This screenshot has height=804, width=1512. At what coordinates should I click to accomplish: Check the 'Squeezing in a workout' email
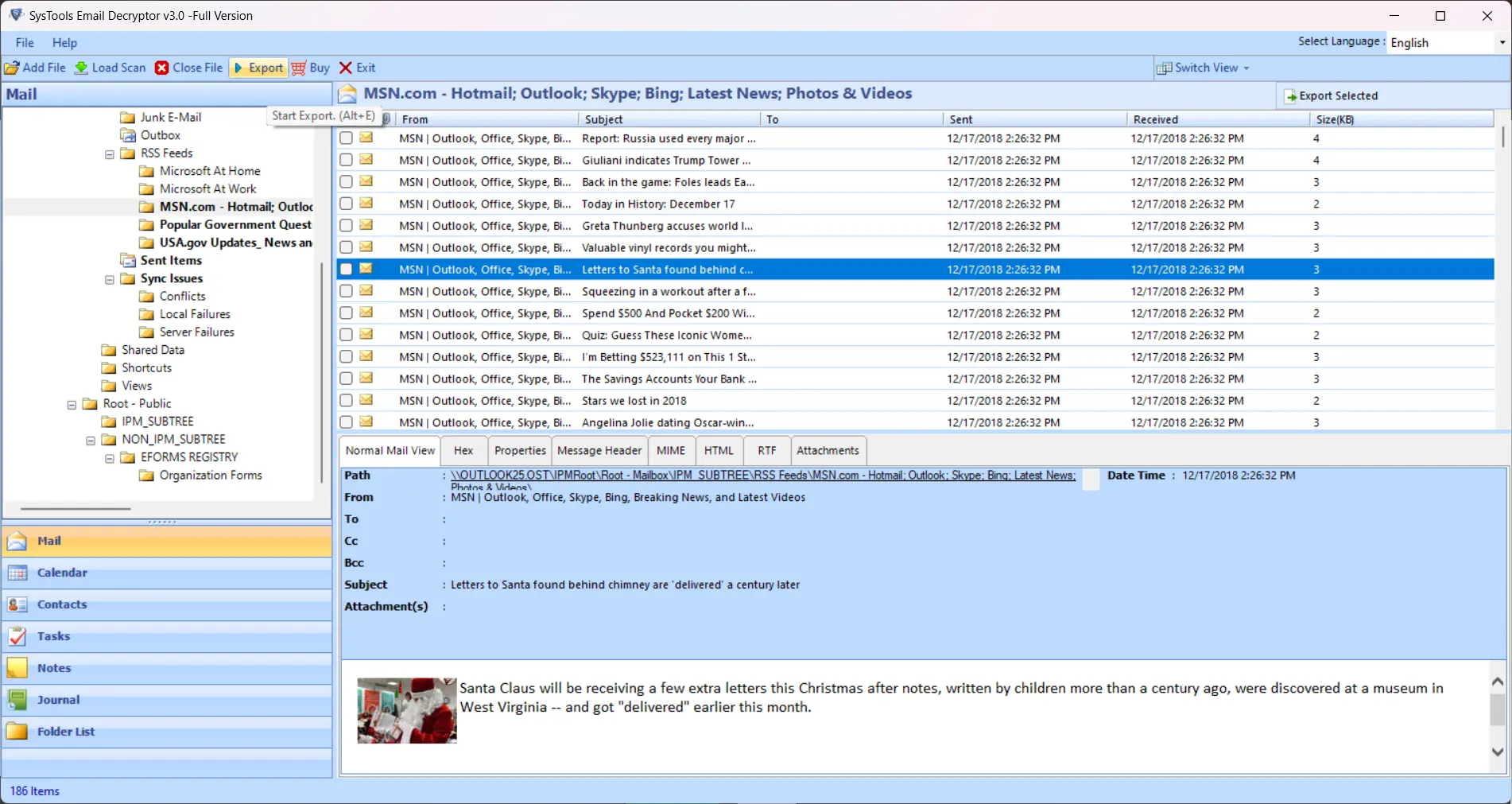click(x=346, y=291)
